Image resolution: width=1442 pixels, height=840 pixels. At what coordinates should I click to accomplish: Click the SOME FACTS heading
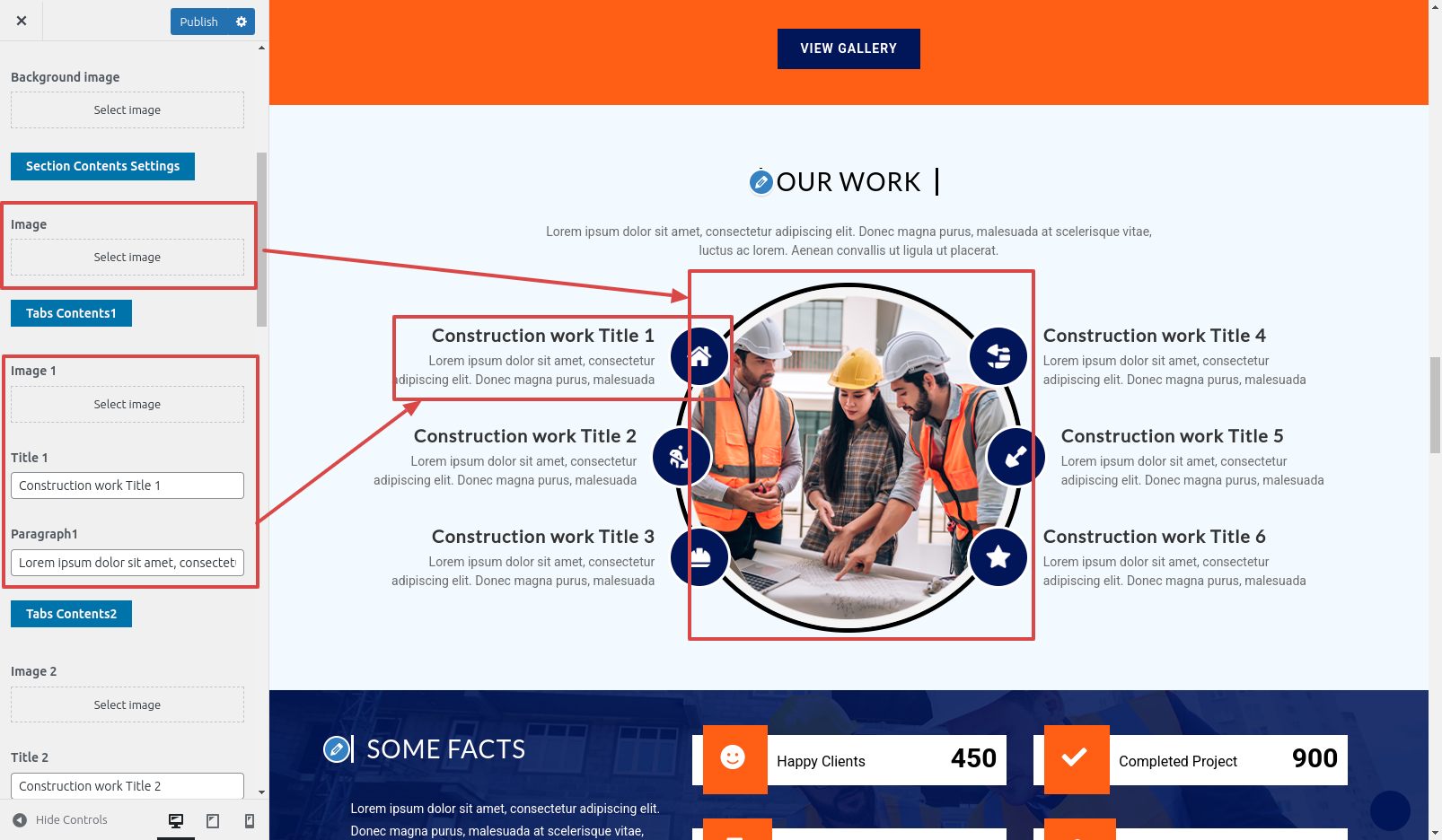[x=446, y=749]
